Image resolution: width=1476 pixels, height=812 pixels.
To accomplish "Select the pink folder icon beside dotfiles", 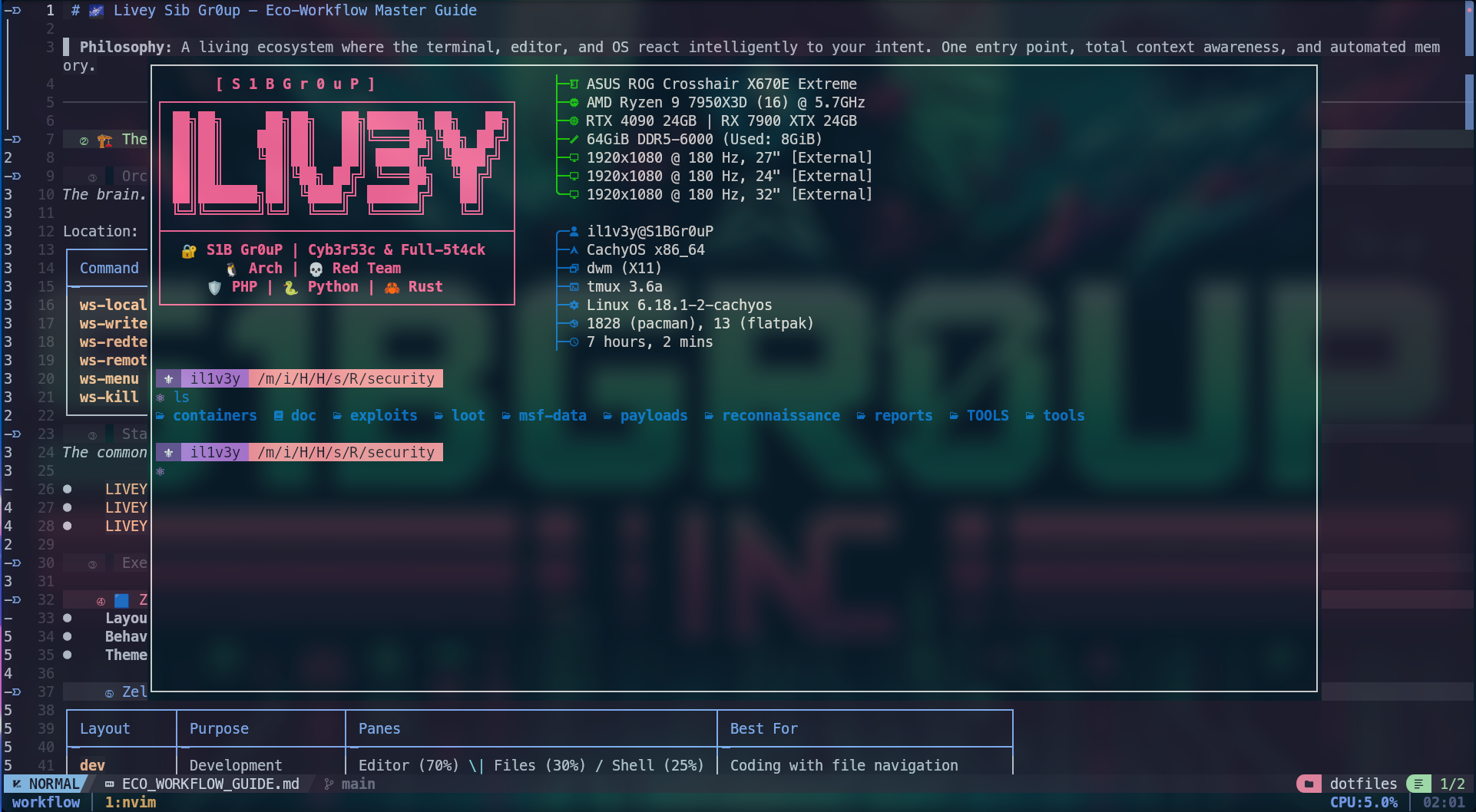I will (x=1309, y=783).
